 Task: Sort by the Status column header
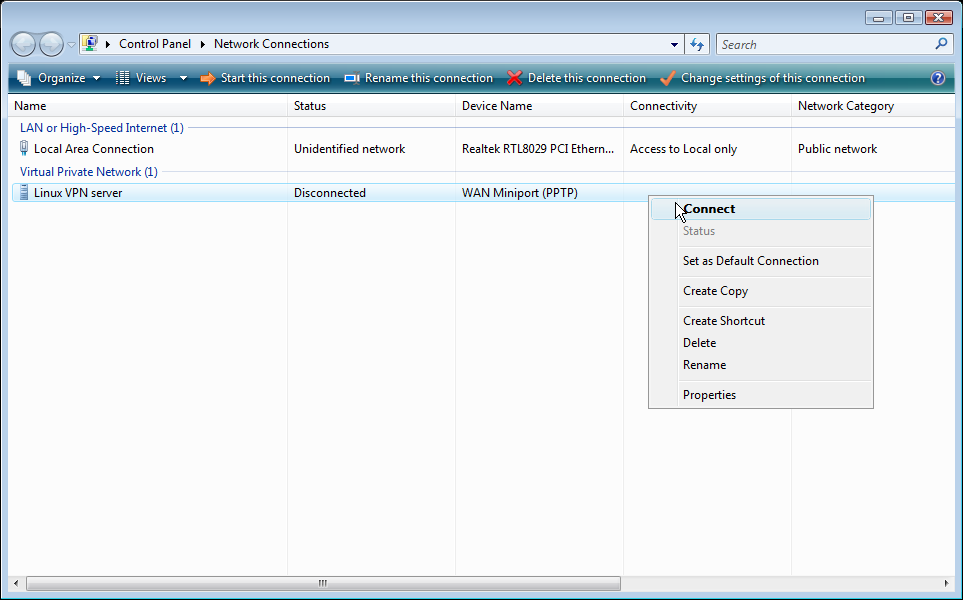(371, 106)
